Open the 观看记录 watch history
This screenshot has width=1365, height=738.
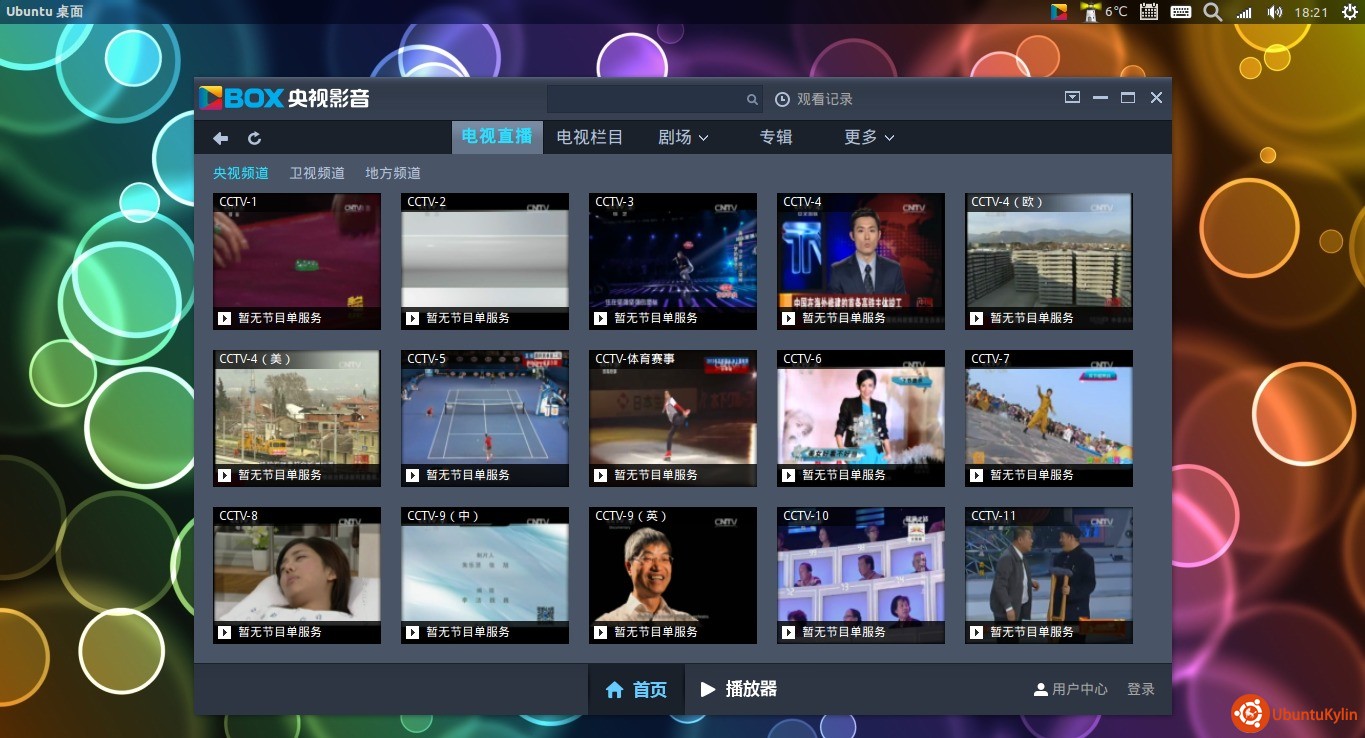click(814, 99)
